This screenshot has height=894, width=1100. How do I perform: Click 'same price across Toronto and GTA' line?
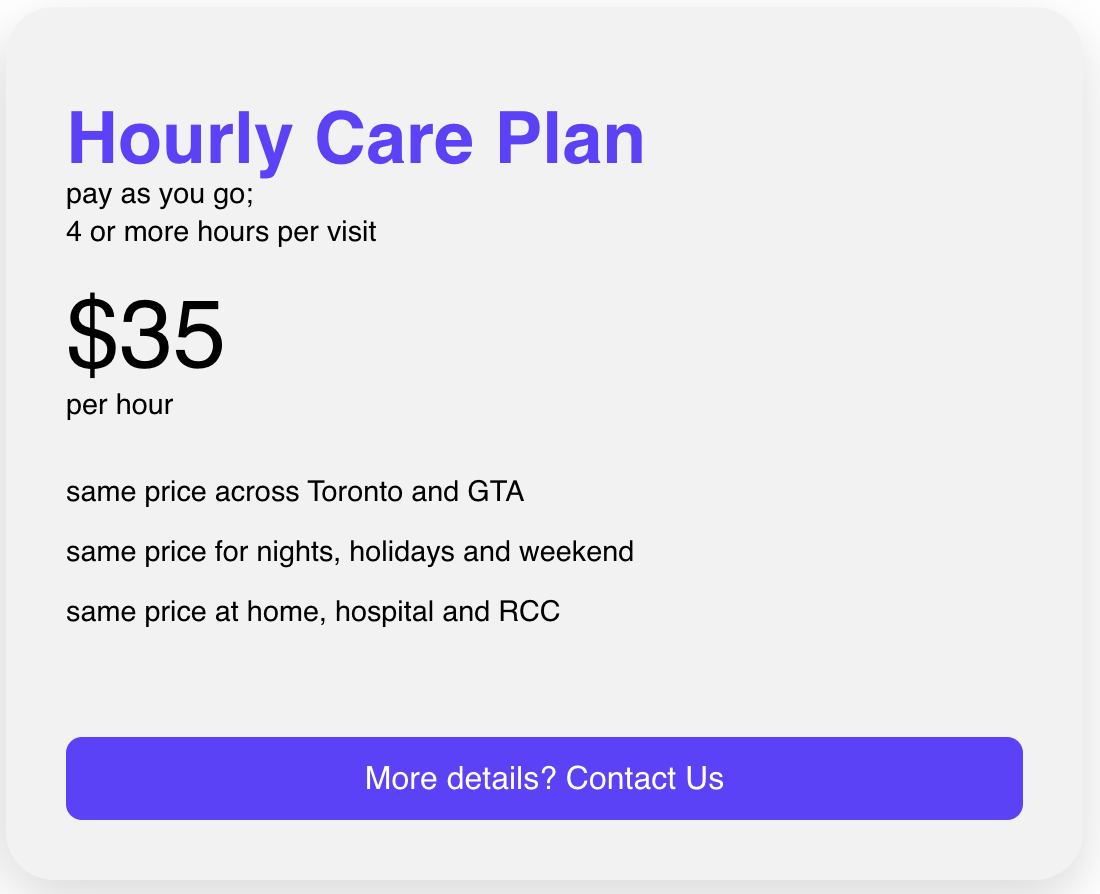(294, 492)
